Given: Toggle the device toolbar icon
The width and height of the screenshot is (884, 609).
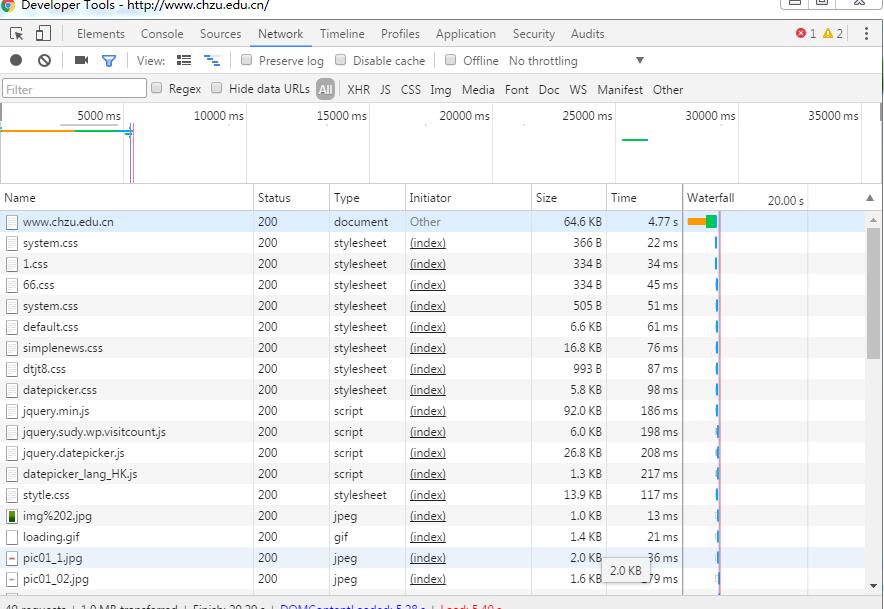Looking at the screenshot, I should 43,33.
